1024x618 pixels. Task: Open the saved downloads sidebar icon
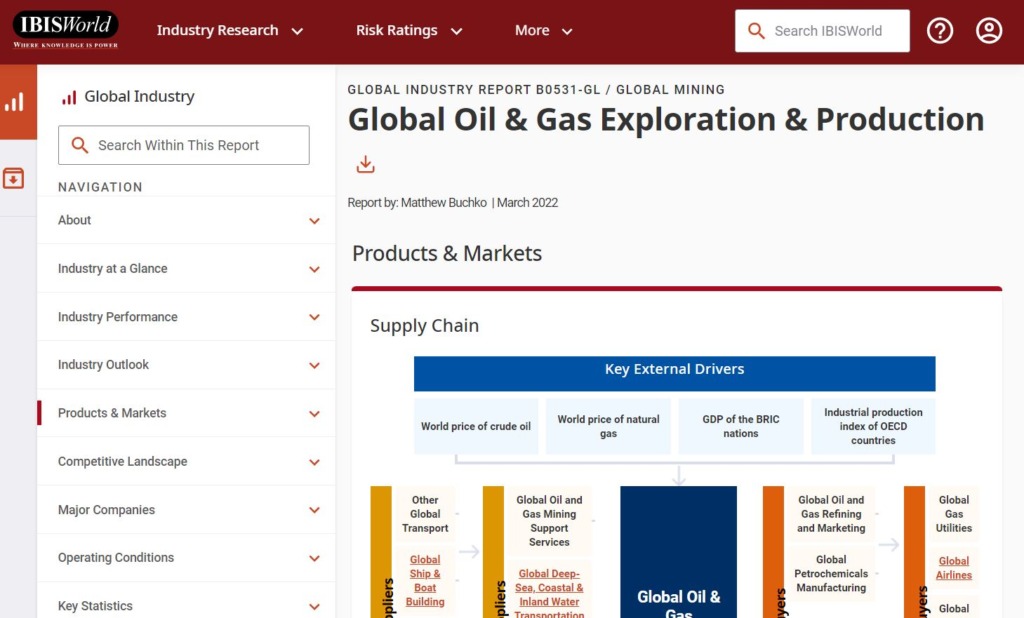point(14,179)
